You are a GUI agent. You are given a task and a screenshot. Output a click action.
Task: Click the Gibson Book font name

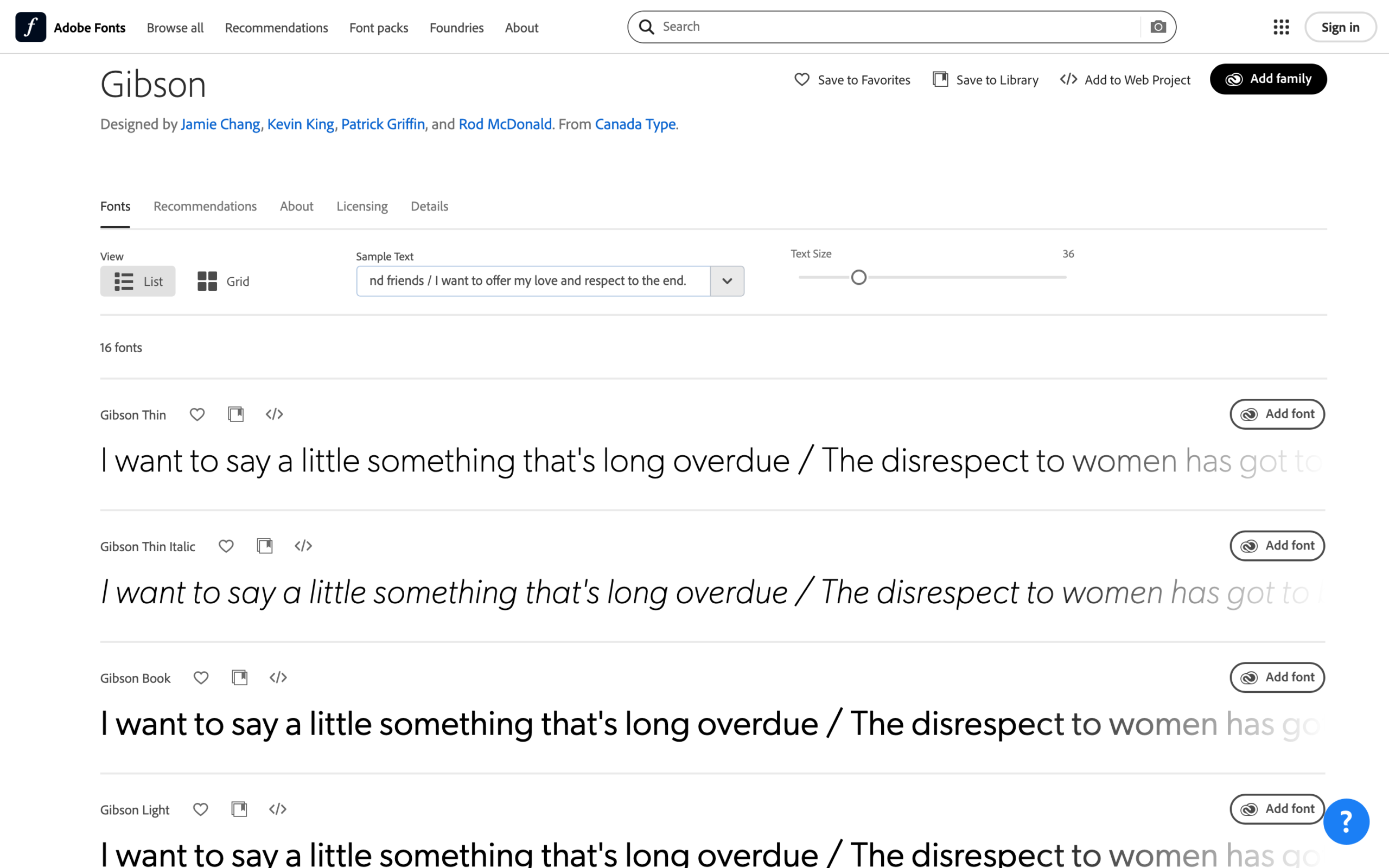pos(136,678)
